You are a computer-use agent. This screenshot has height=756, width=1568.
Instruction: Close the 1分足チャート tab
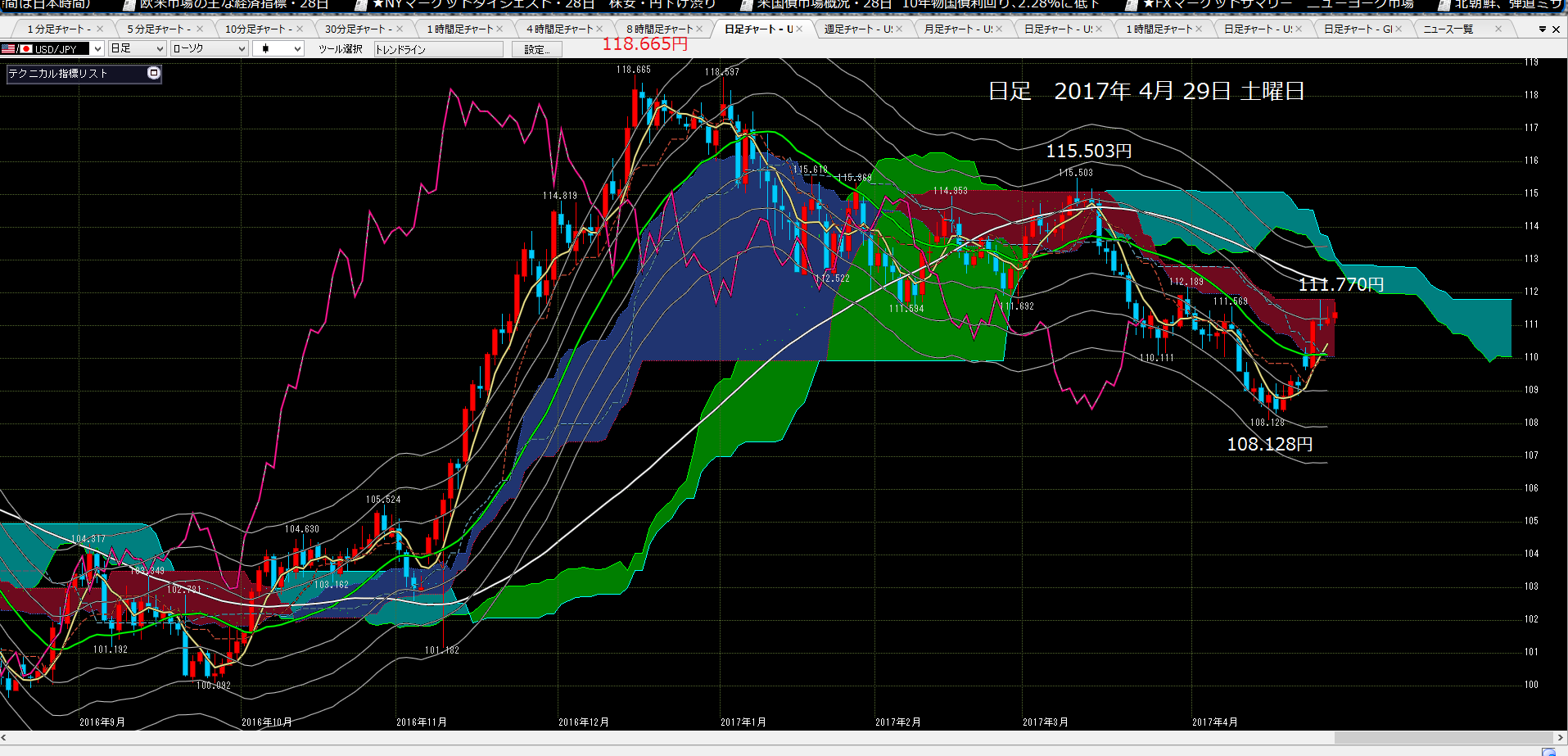click(x=100, y=29)
